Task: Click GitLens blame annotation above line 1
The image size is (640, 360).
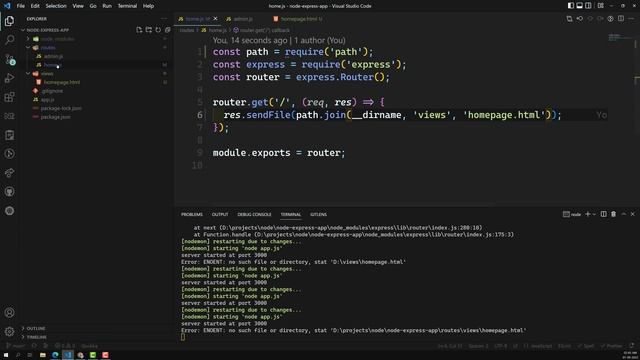Action: pyautogui.click(x=279, y=40)
